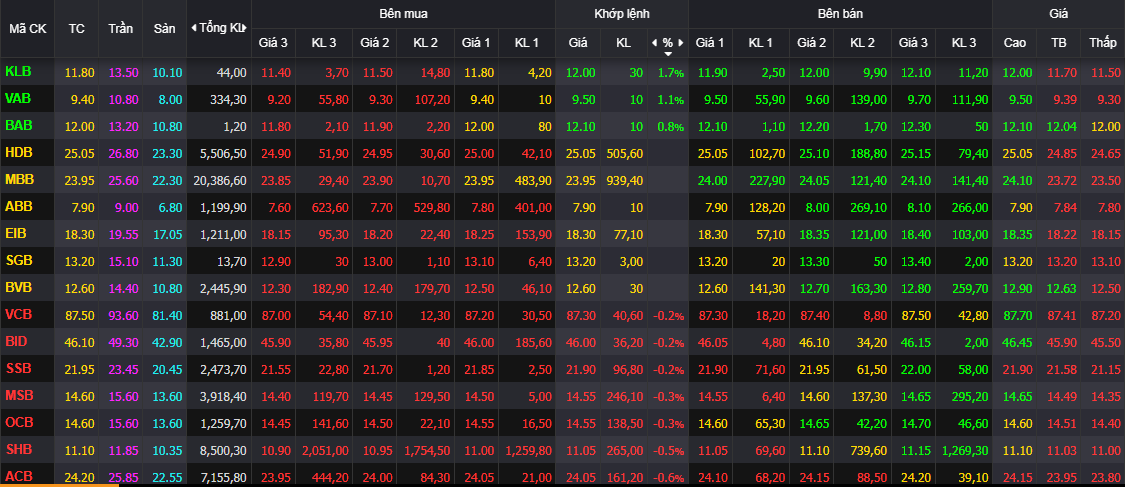Select ABB buy volume 623,60
Screen dimensions: 1125x487
[331, 207]
